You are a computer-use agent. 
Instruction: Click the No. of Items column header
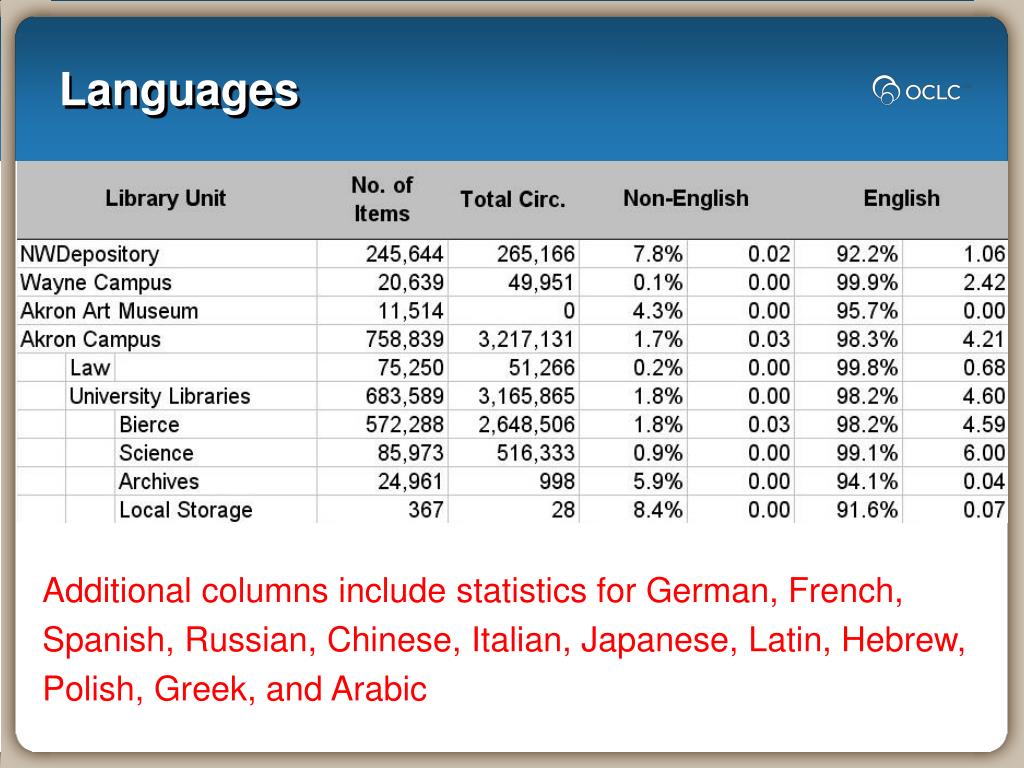(382, 199)
